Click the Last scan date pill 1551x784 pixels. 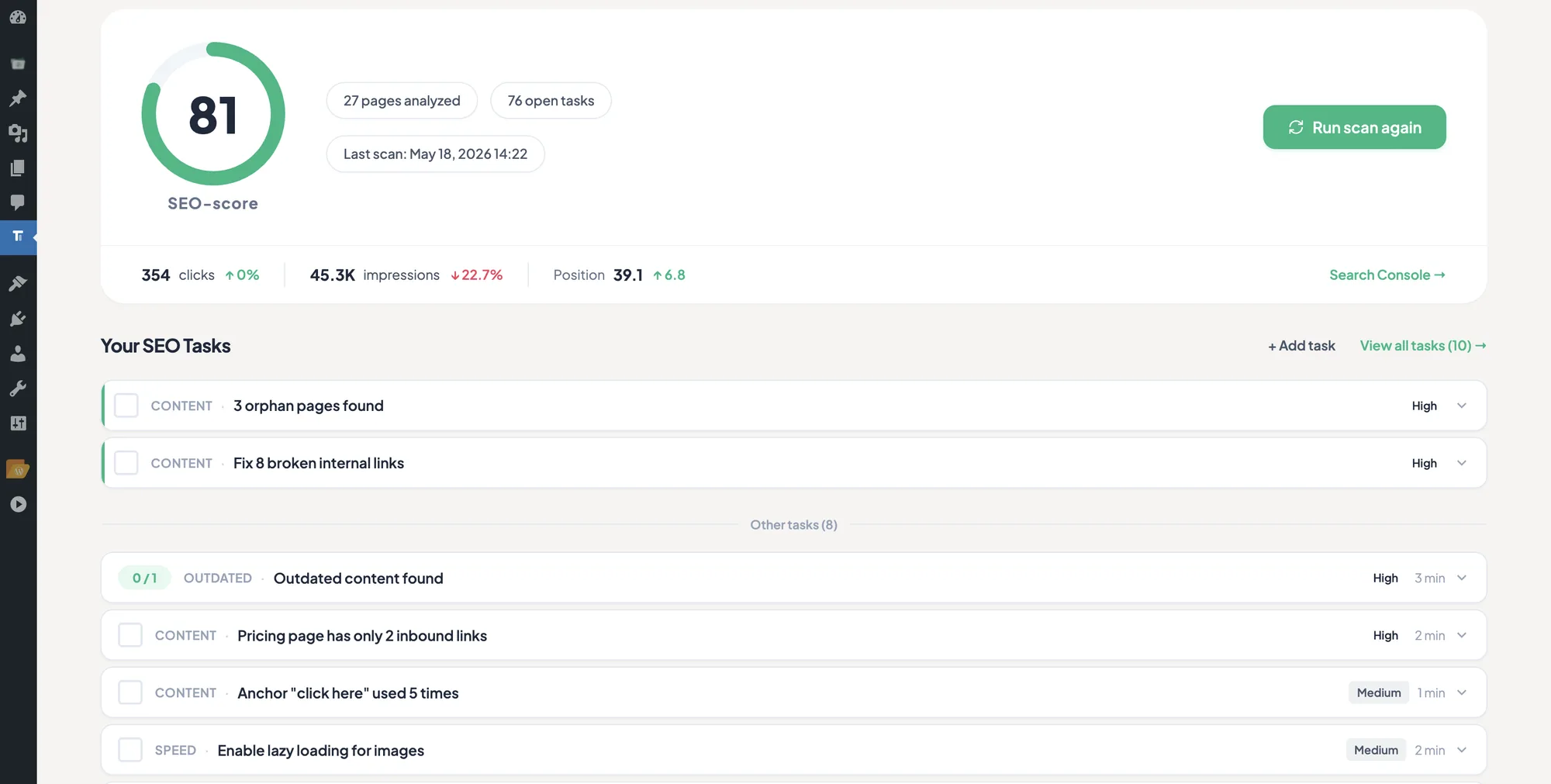pyautogui.click(x=435, y=154)
